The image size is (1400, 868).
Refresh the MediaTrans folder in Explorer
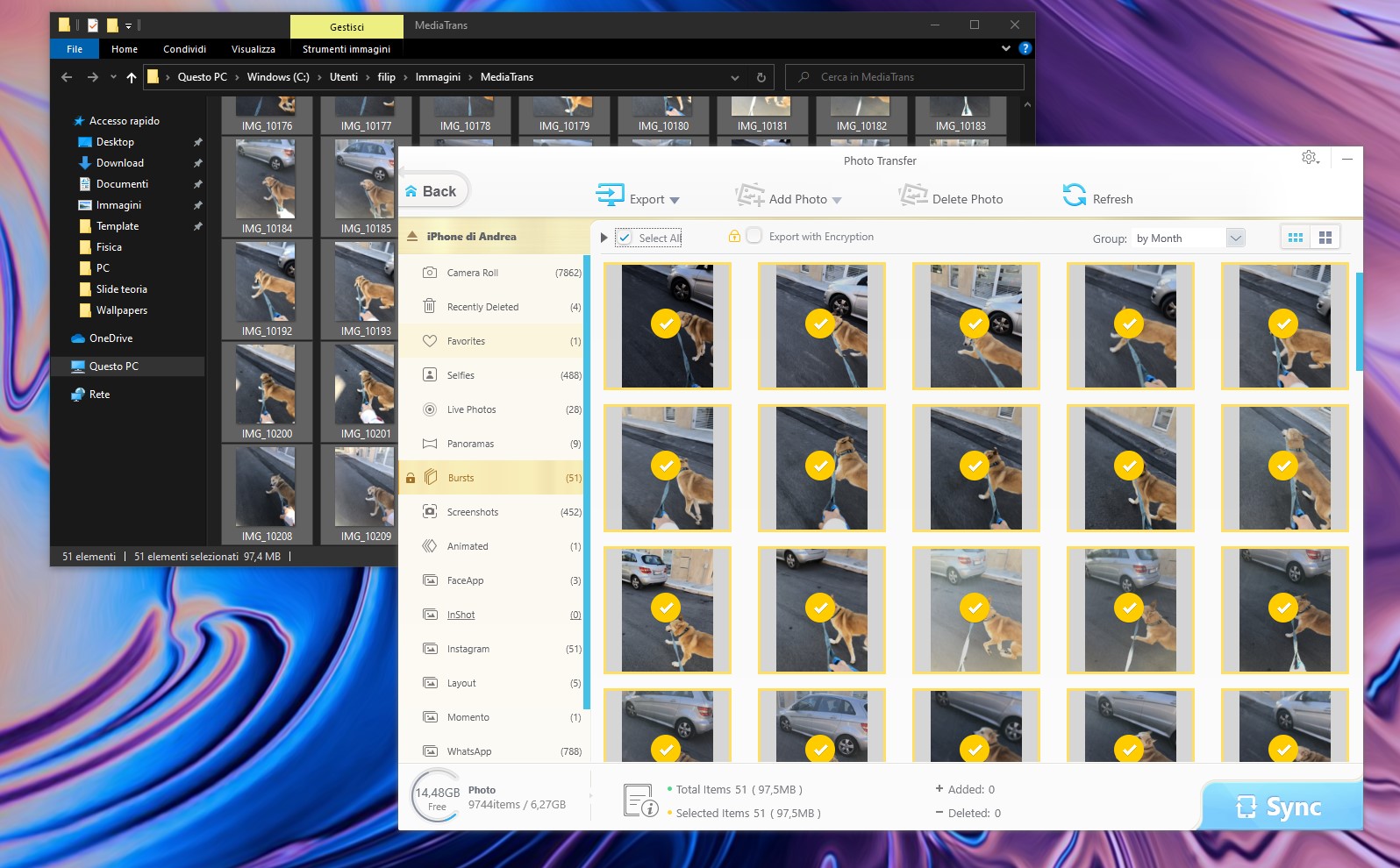tap(761, 77)
